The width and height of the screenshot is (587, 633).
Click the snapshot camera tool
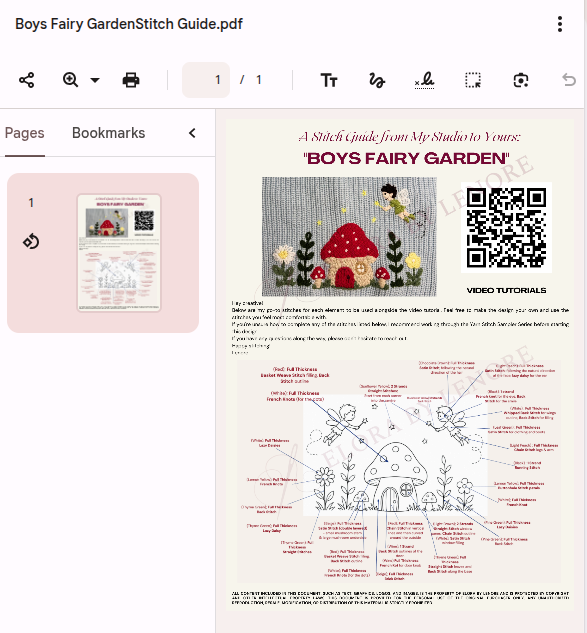point(521,80)
